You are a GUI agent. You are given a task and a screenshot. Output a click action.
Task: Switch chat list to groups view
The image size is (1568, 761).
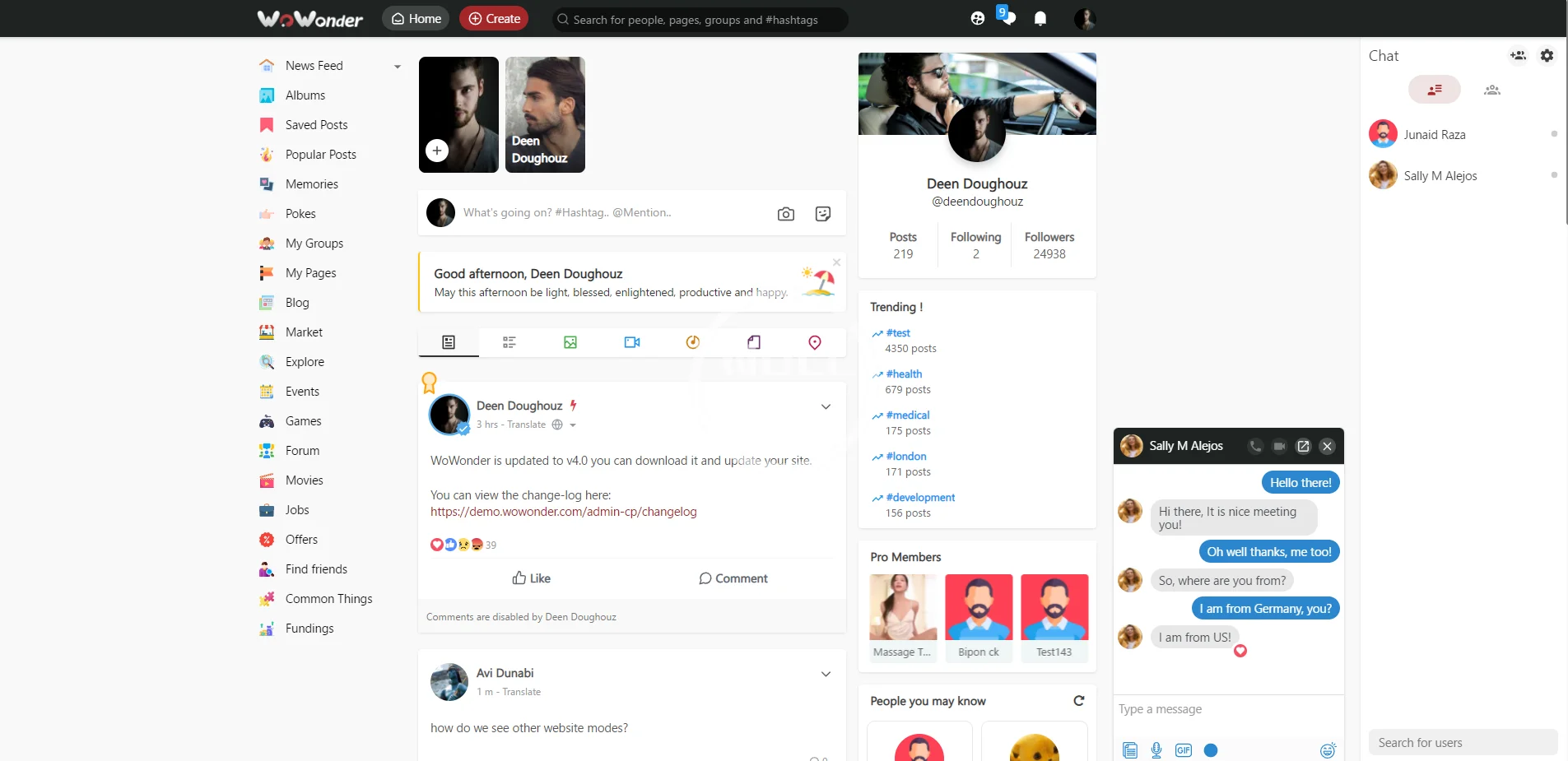pyautogui.click(x=1491, y=90)
